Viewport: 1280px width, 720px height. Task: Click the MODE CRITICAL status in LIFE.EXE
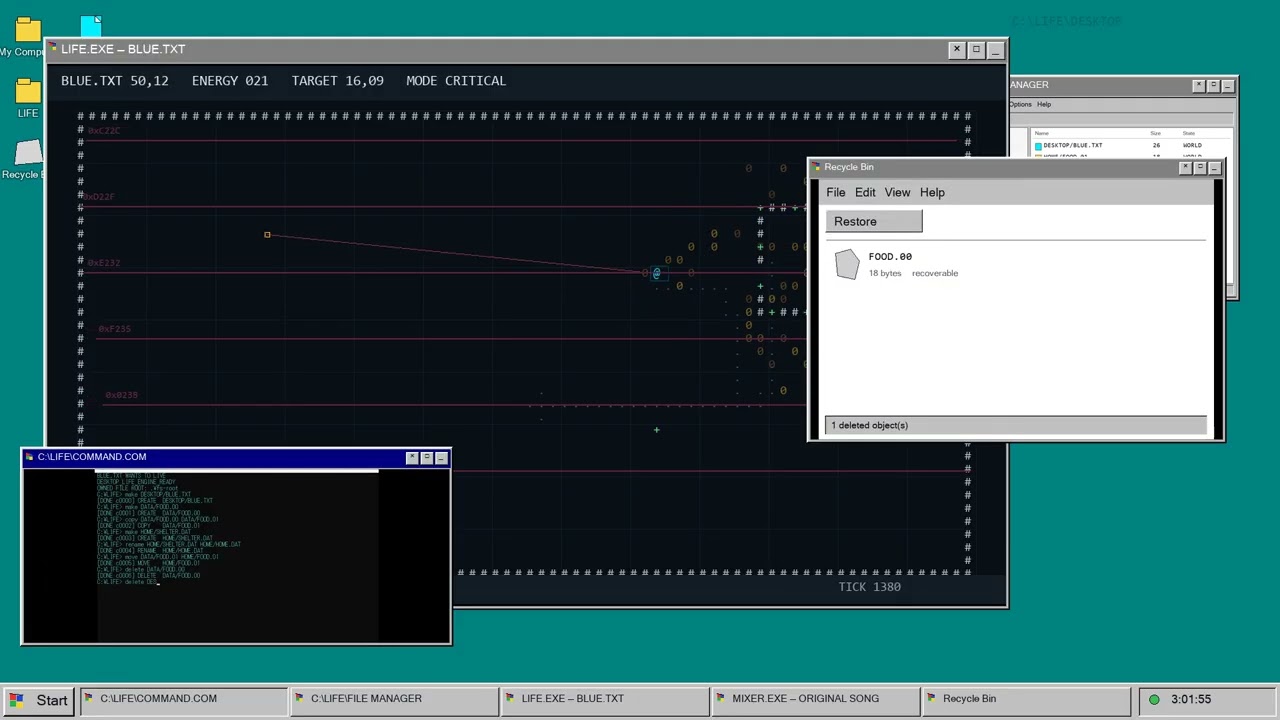(x=456, y=81)
